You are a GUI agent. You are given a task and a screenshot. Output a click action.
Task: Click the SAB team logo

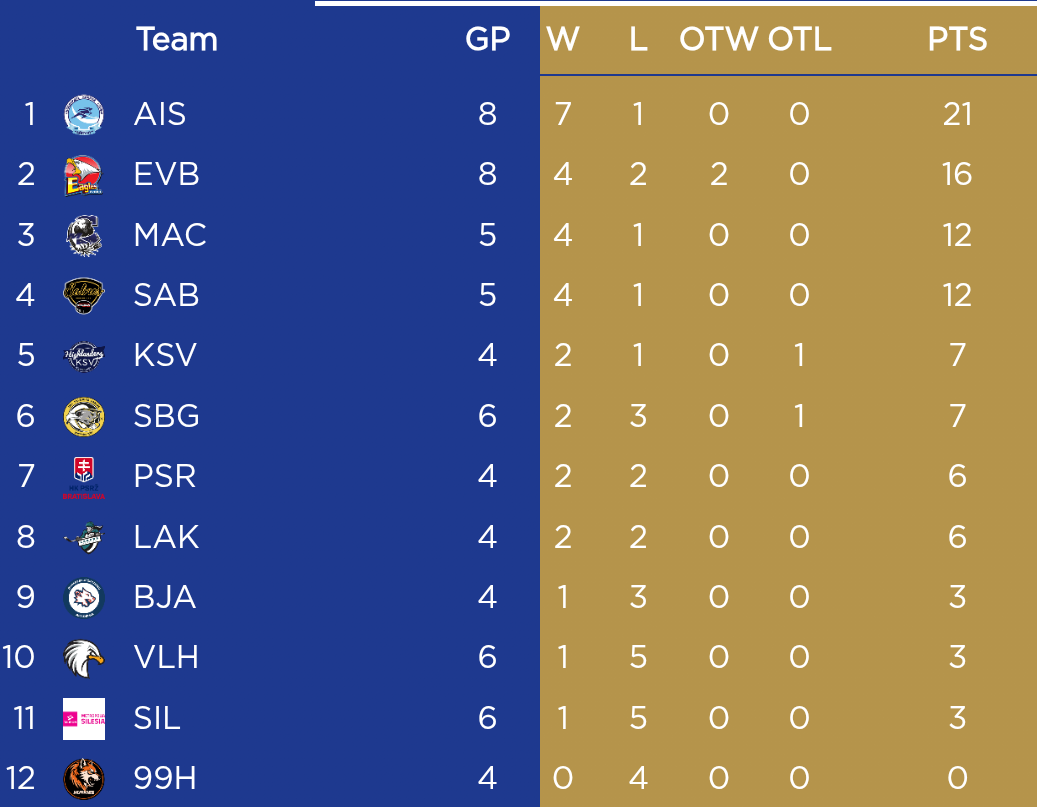84,296
